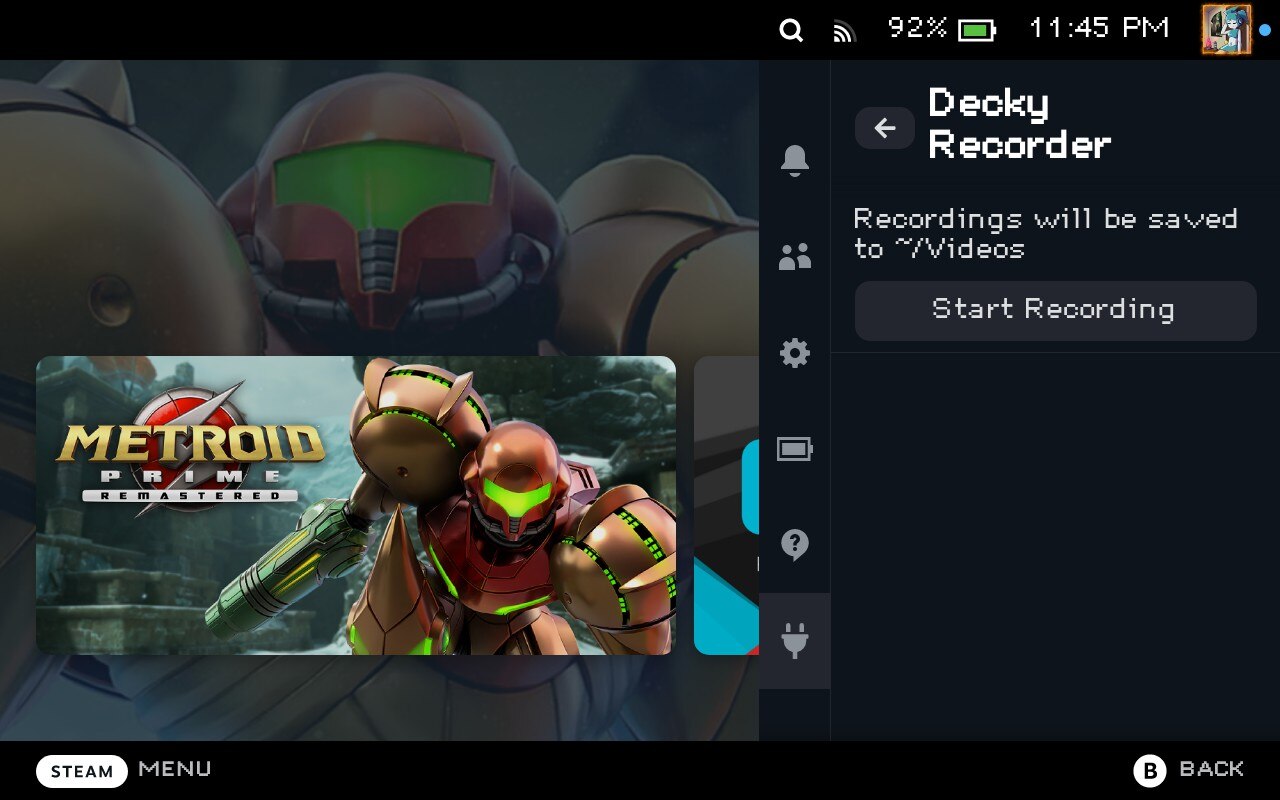The height and width of the screenshot is (800, 1280).
Task: Click the MENU label in footer
Action: (x=175, y=769)
